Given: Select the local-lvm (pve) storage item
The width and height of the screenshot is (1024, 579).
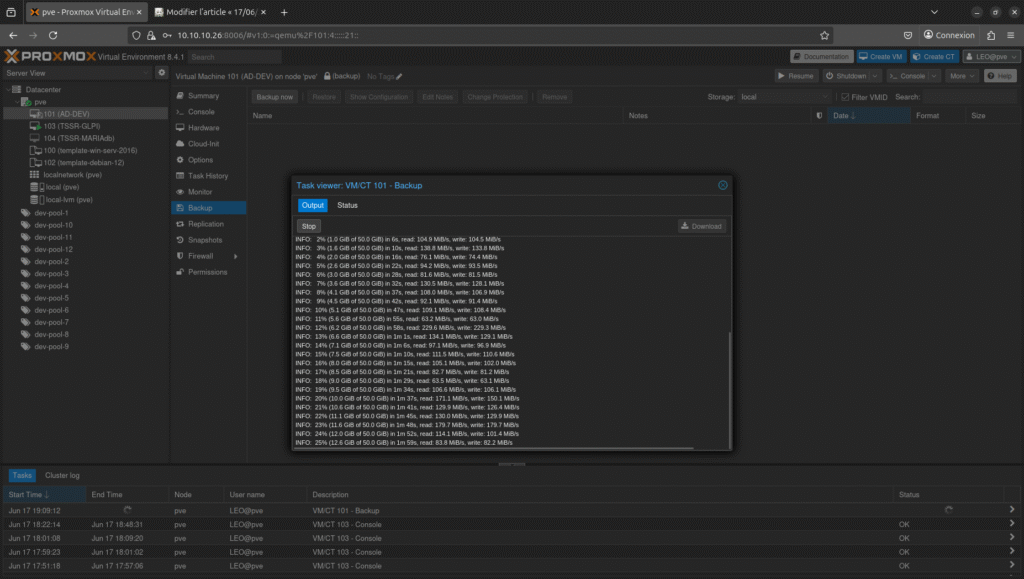Looking at the screenshot, I should click(69, 199).
